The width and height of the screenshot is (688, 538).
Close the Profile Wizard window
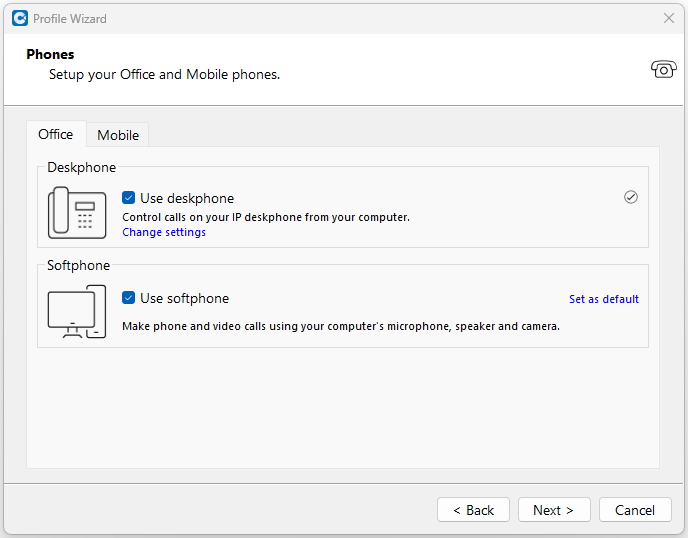[669, 18]
